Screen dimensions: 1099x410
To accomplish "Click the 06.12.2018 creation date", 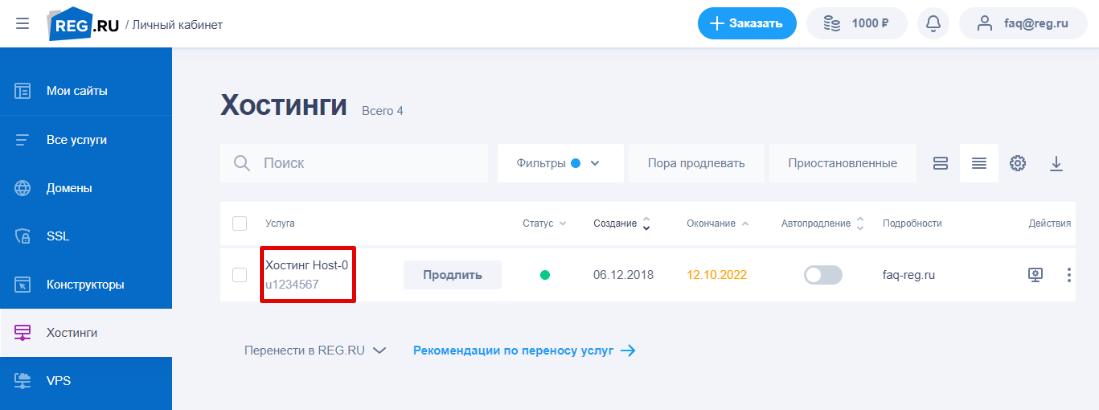I will 623,275.
